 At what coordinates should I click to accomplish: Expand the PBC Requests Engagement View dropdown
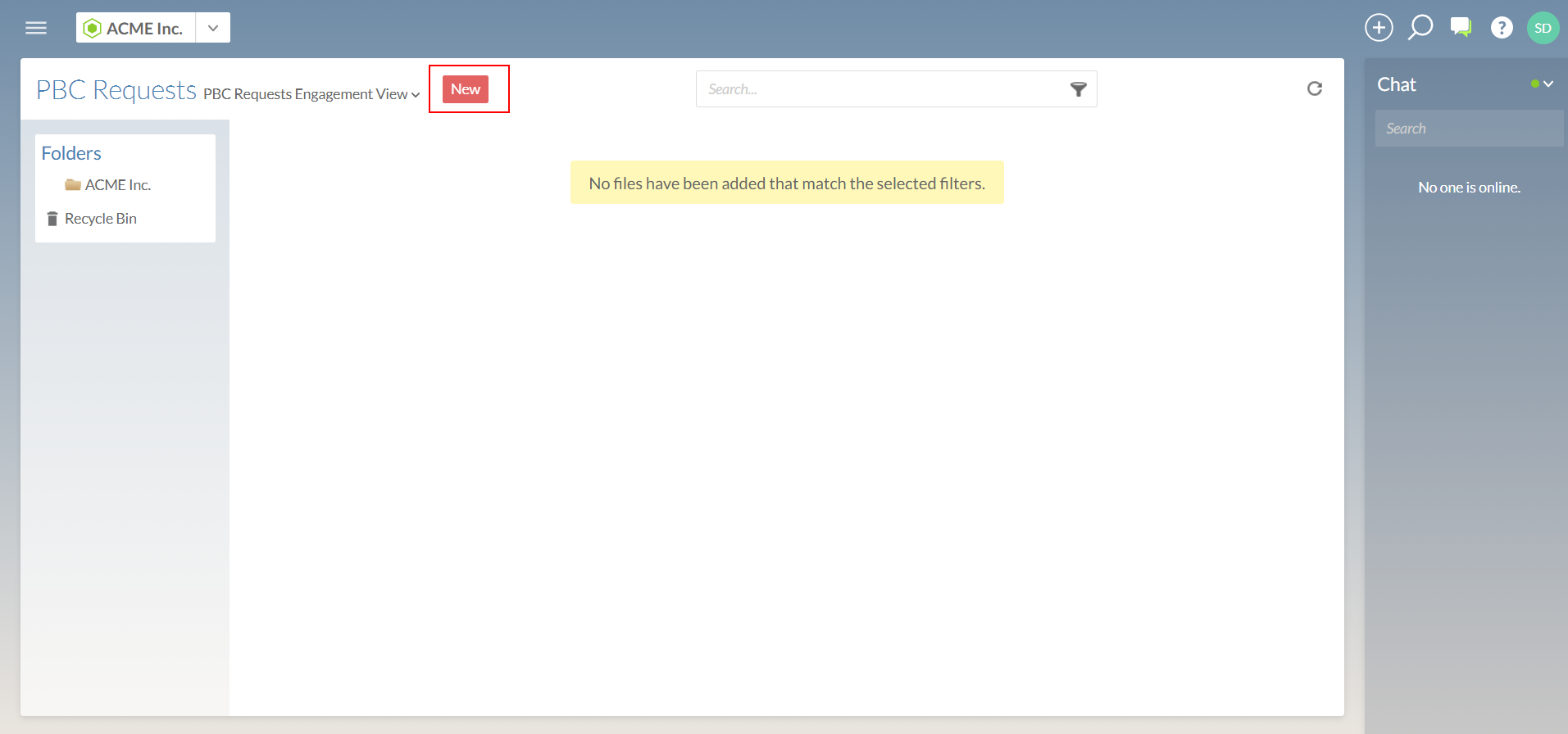[x=311, y=94]
